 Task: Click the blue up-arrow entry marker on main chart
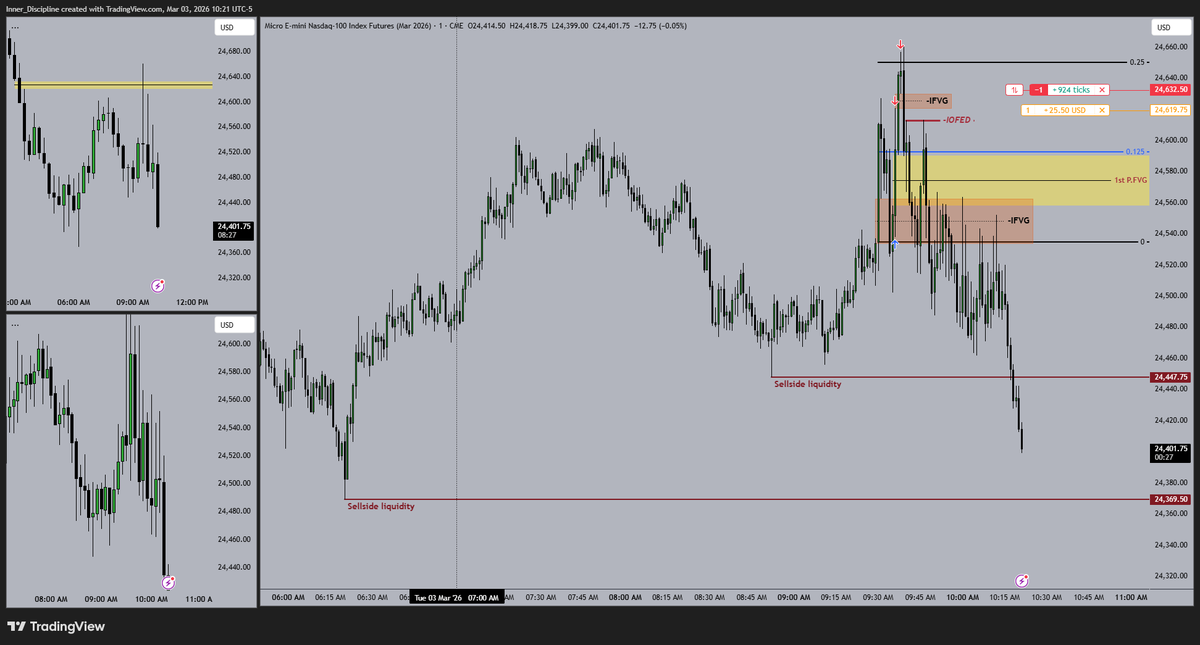tap(893, 243)
